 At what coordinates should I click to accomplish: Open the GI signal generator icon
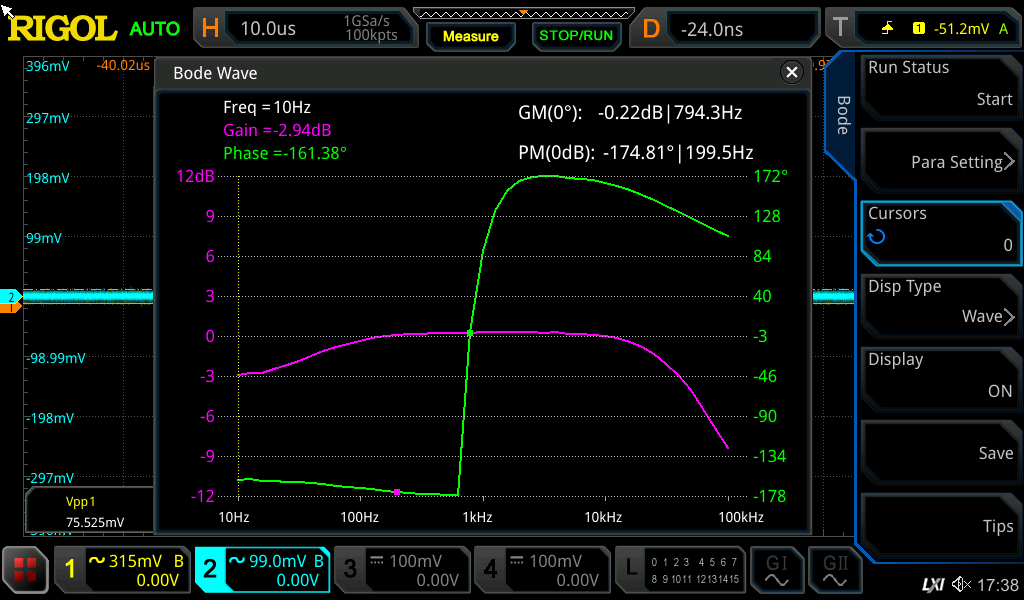(776, 570)
